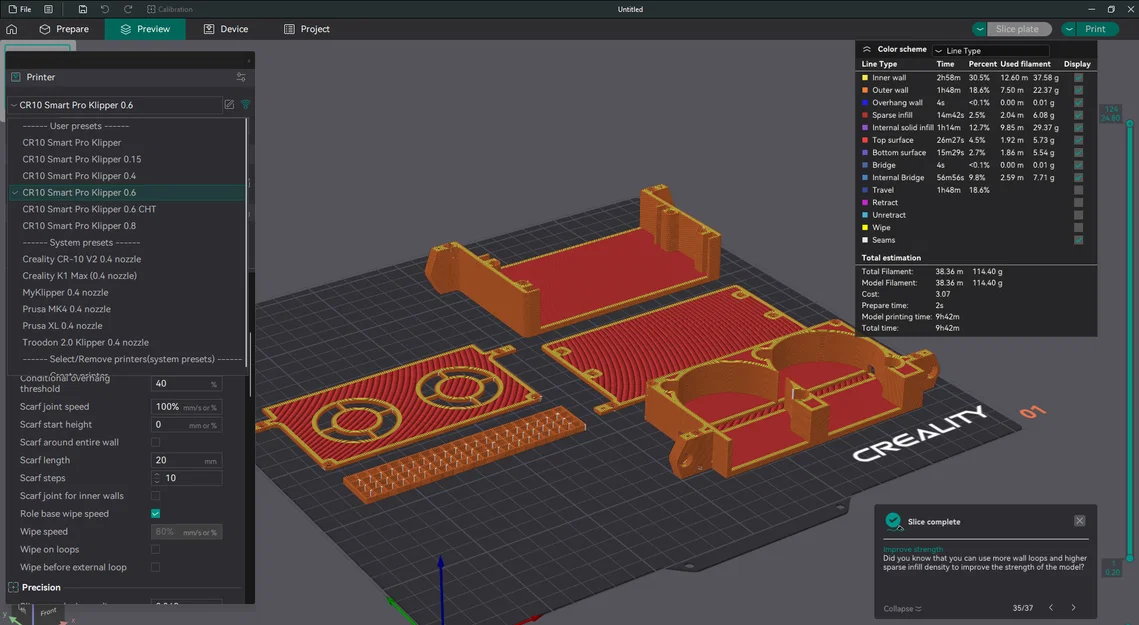The width and height of the screenshot is (1139, 625).
Task: Collapse the CR10 printer preset dropdown
Action: click(x=14, y=104)
